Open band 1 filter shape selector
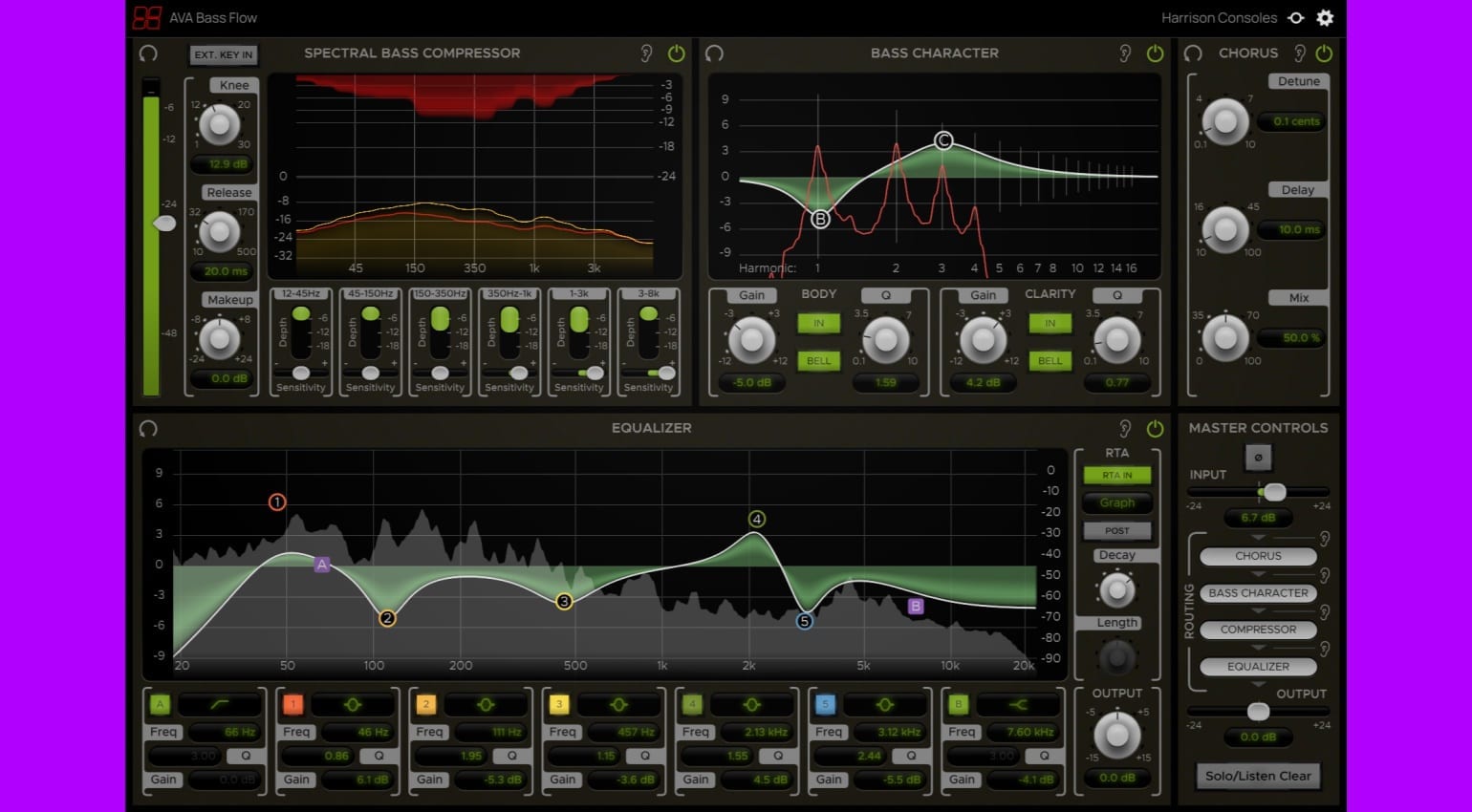The width and height of the screenshot is (1472, 812). coord(354,705)
